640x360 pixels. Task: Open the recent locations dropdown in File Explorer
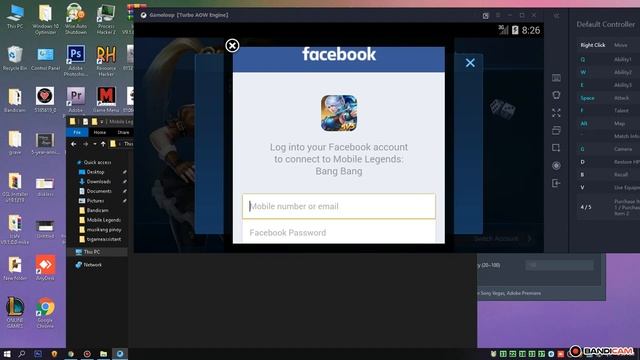pyautogui.click(x=95, y=144)
